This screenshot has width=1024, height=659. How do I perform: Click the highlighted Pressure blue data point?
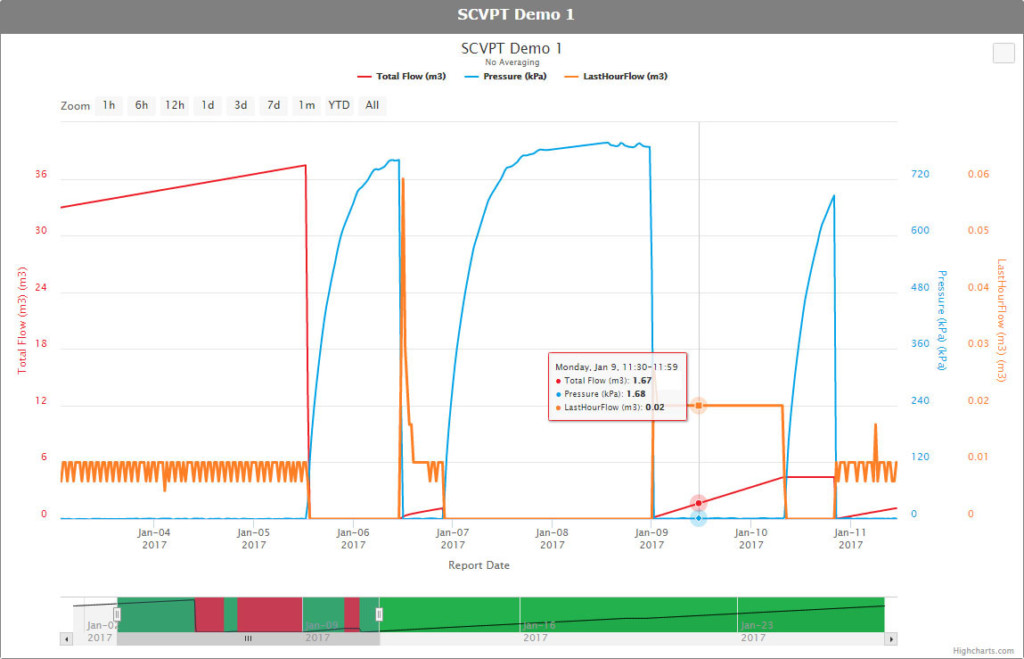tap(699, 518)
